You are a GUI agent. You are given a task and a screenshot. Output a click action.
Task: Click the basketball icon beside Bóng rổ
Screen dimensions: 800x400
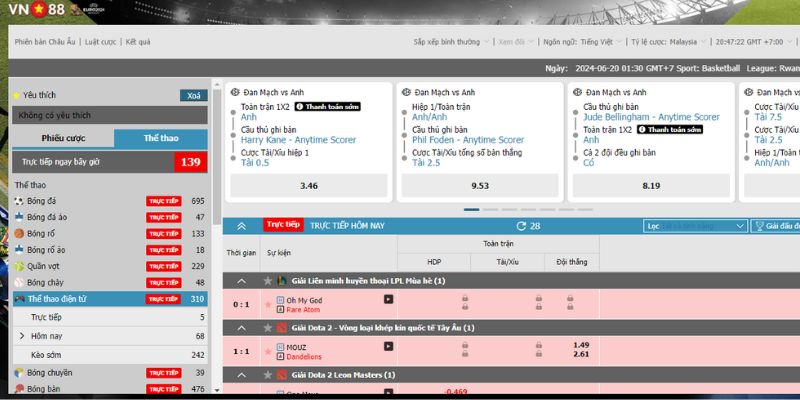click(19, 234)
